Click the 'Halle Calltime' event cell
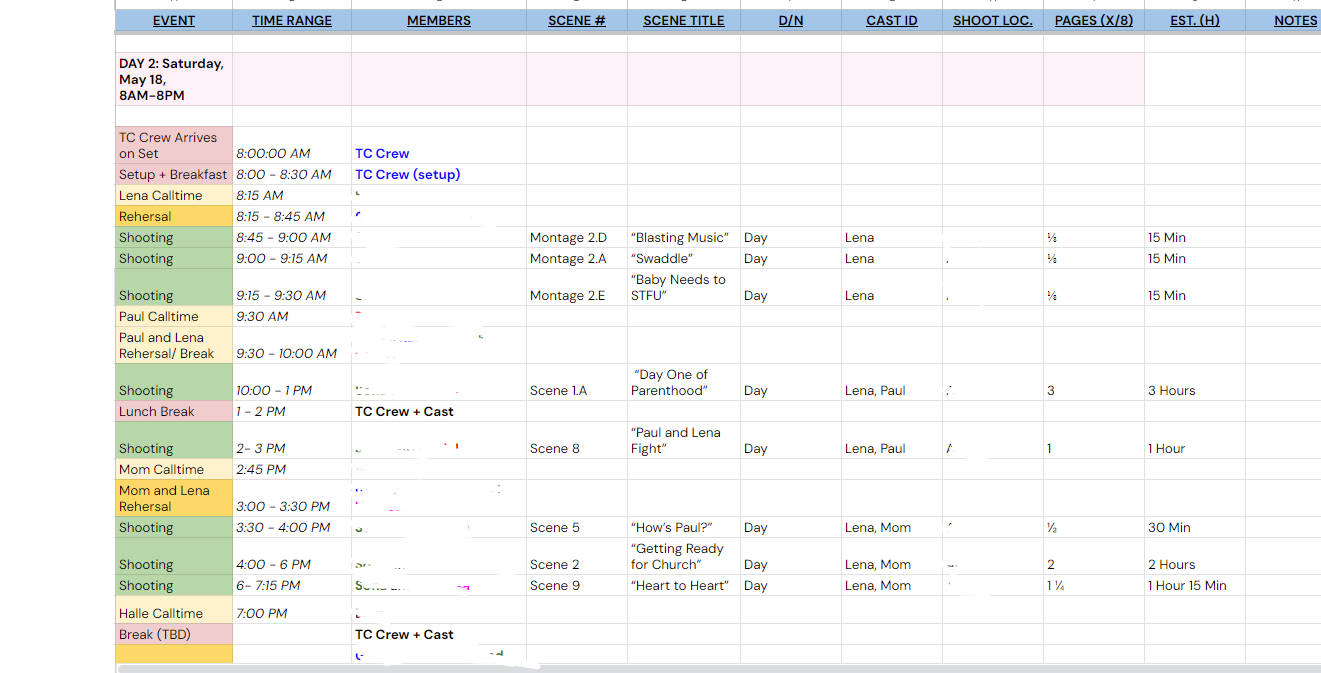The height and width of the screenshot is (673, 1321). pos(174,610)
